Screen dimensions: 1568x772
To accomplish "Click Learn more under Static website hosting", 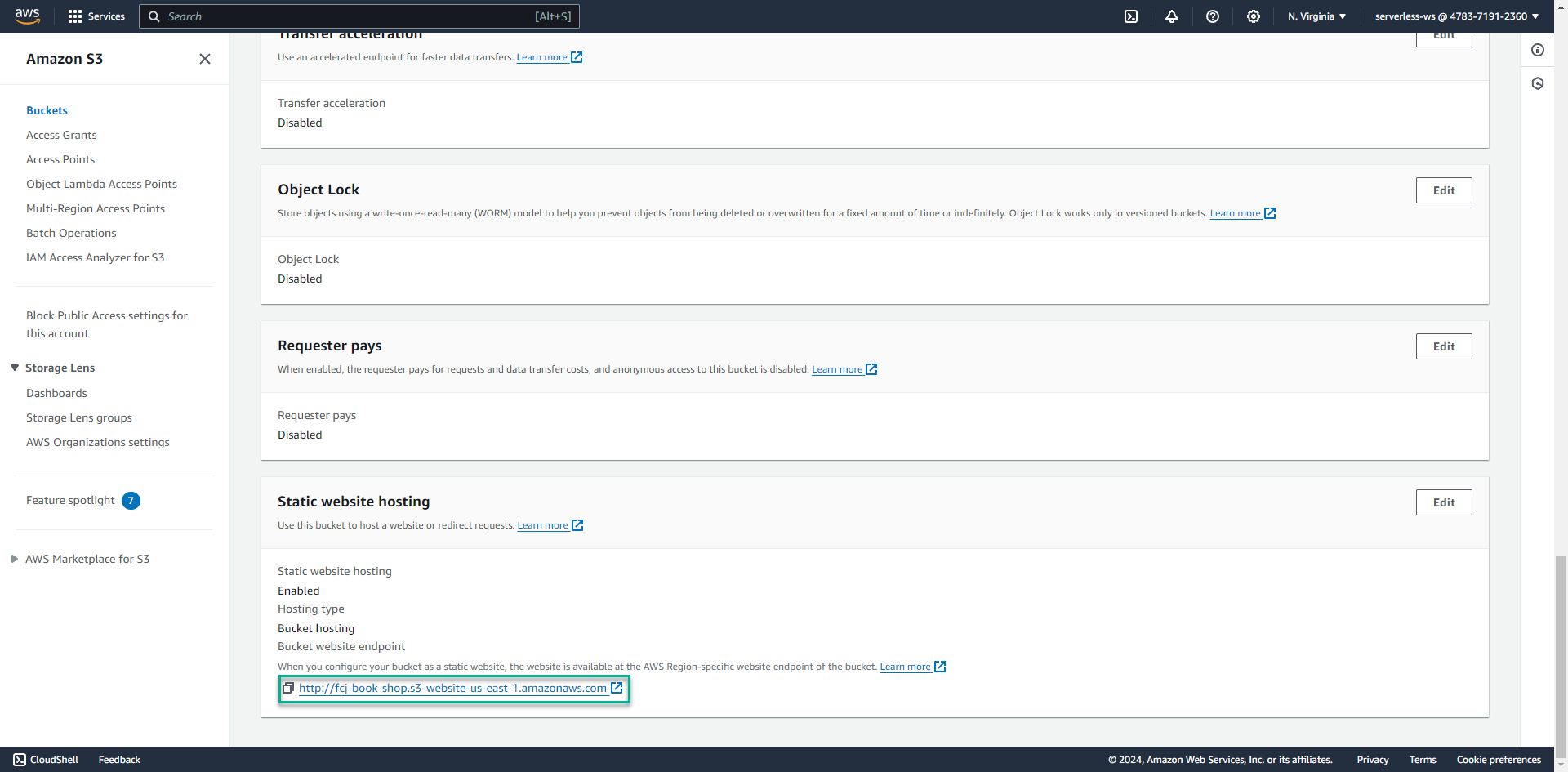I will [542, 525].
